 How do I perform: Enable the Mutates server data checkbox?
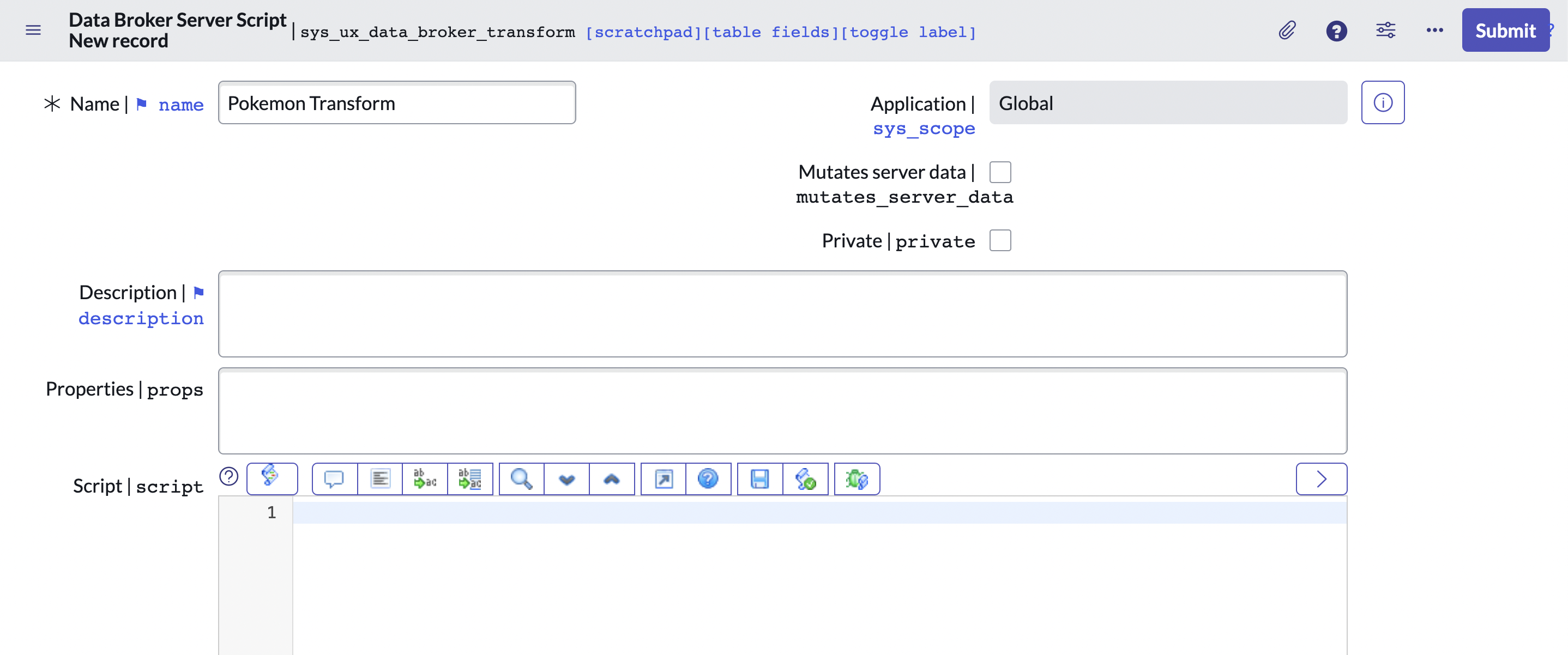click(1000, 172)
